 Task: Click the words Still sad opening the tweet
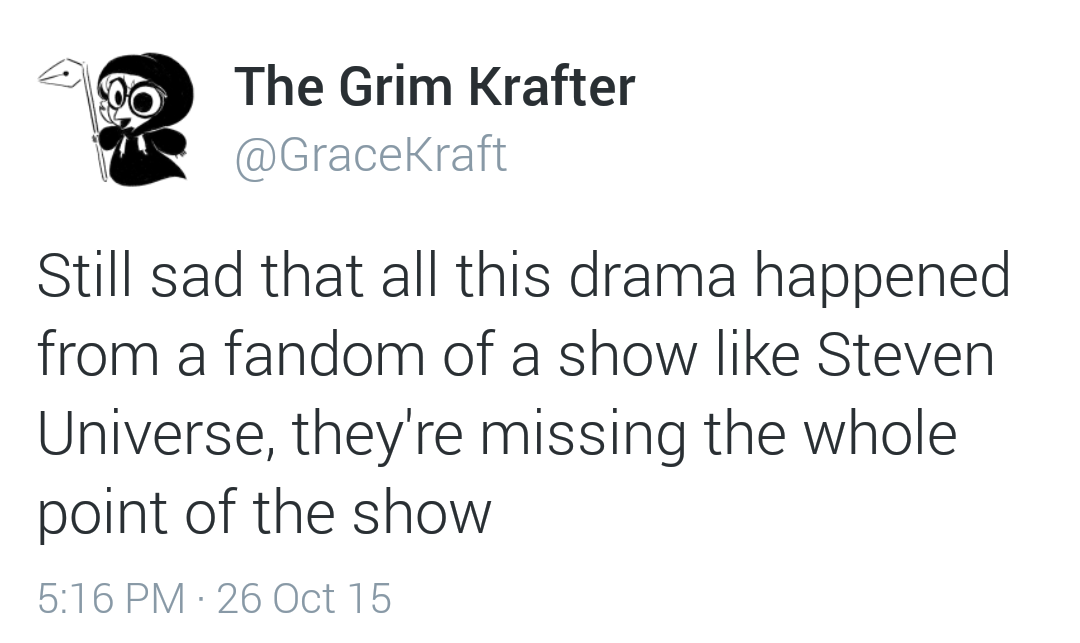140,275
